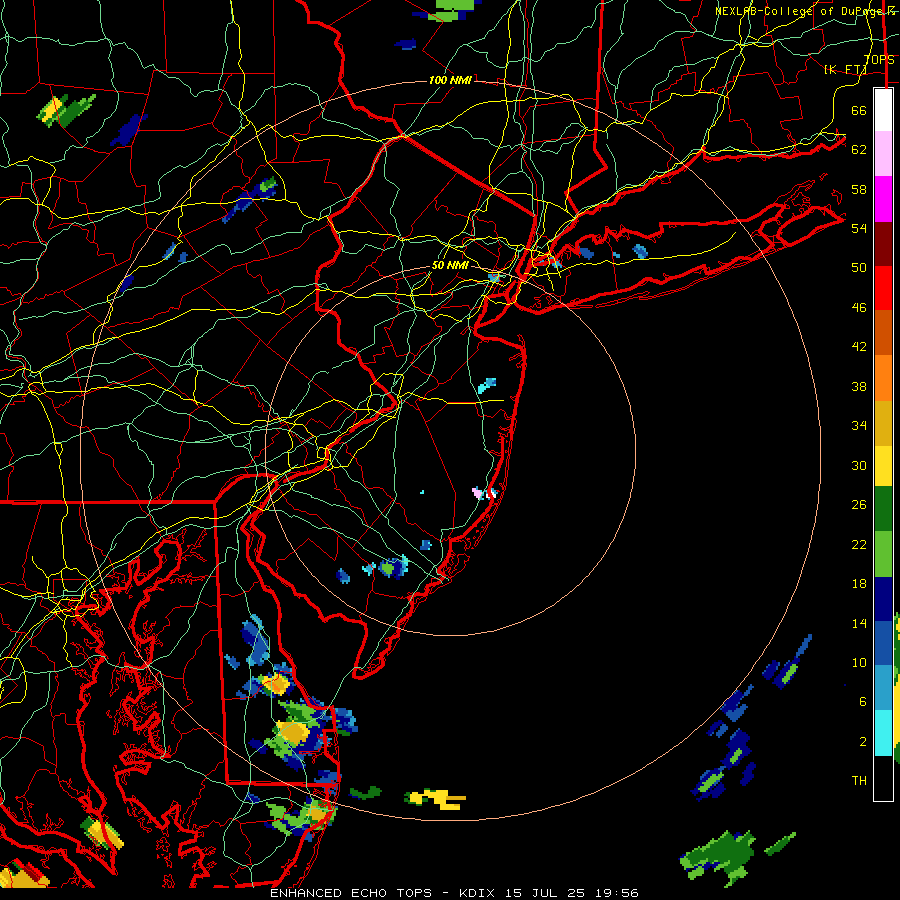Click the legend value "6"
Screen dimensions: 900x900
coord(862,702)
